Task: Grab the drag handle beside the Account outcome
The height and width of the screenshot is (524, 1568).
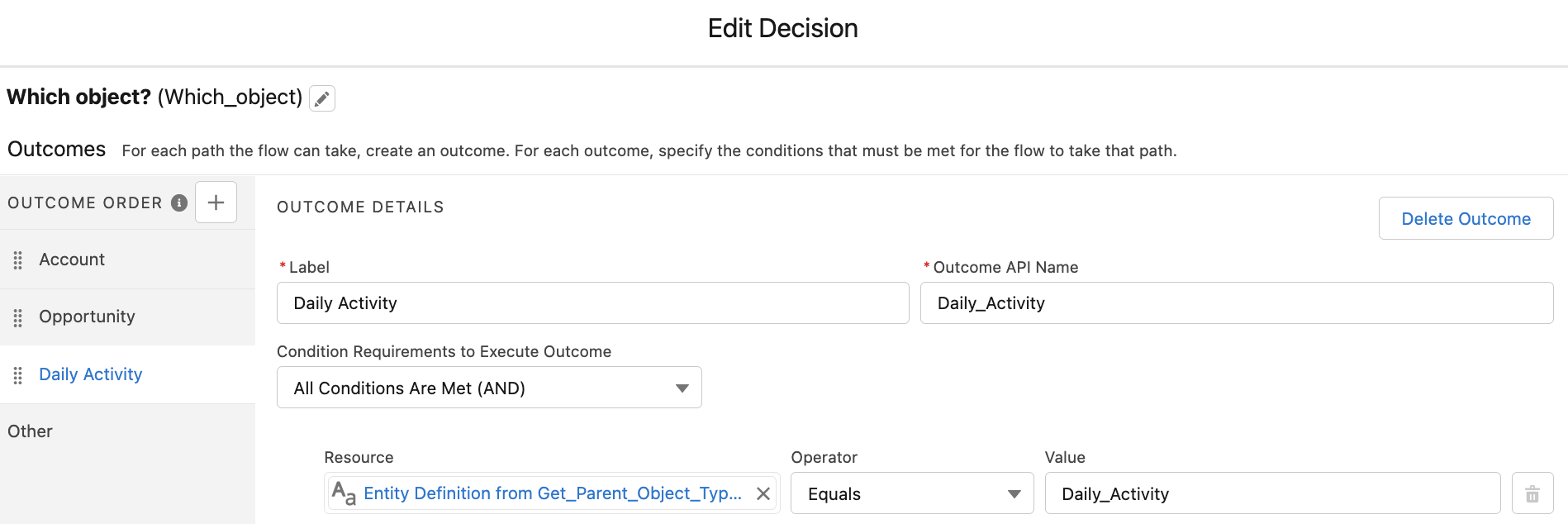Action: (x=17, y=259)
